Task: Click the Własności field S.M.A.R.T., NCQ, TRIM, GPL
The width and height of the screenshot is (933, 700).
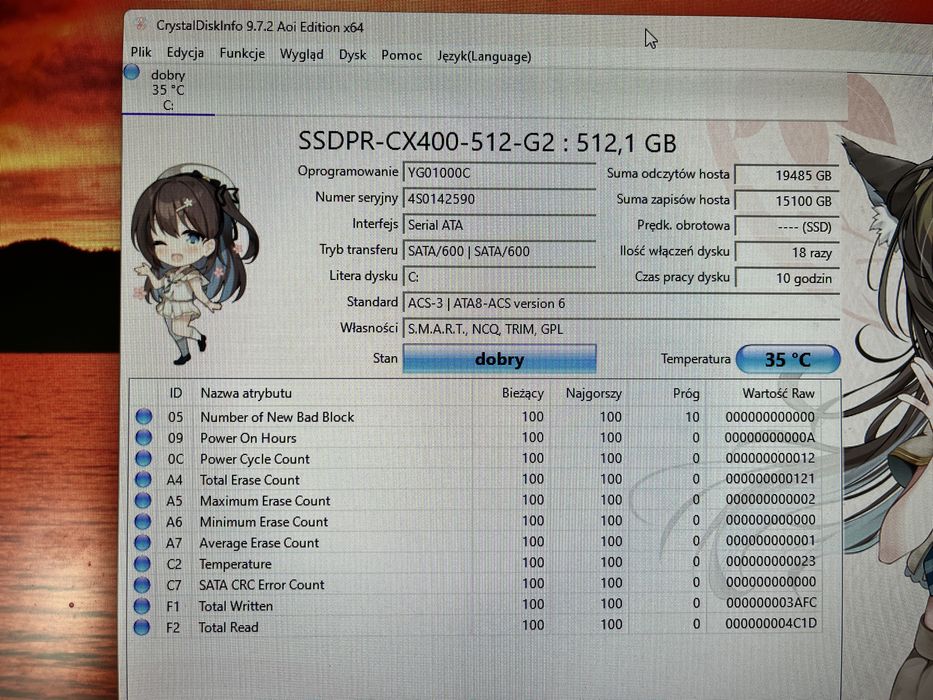Action: (x=621, y=329)
